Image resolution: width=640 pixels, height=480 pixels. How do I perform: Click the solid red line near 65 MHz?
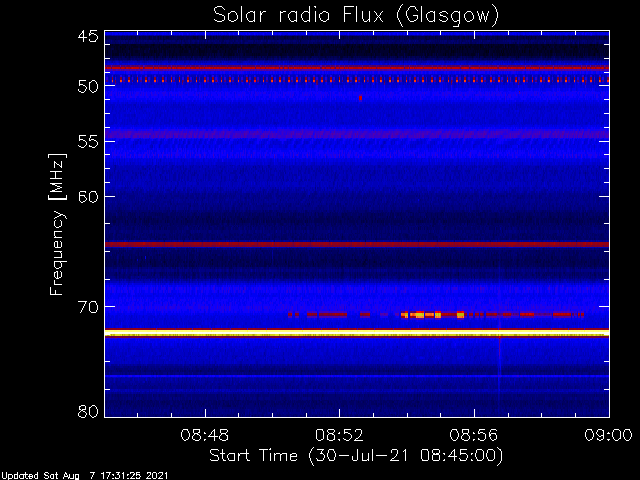pyautogui.click(x=357, y=244)
